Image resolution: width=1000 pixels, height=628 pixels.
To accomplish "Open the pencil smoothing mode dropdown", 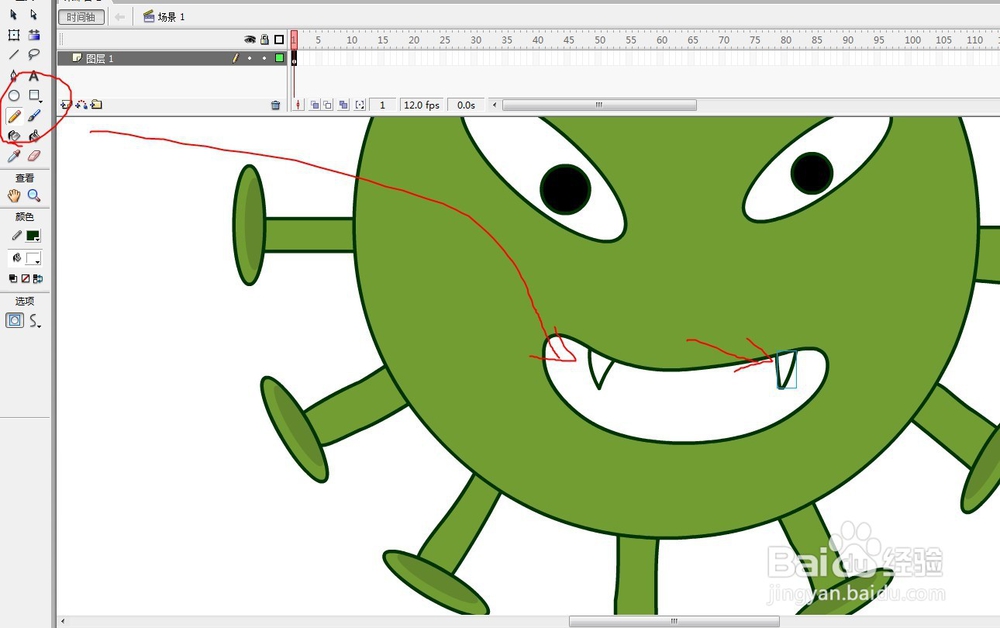I will pos(35,321).
